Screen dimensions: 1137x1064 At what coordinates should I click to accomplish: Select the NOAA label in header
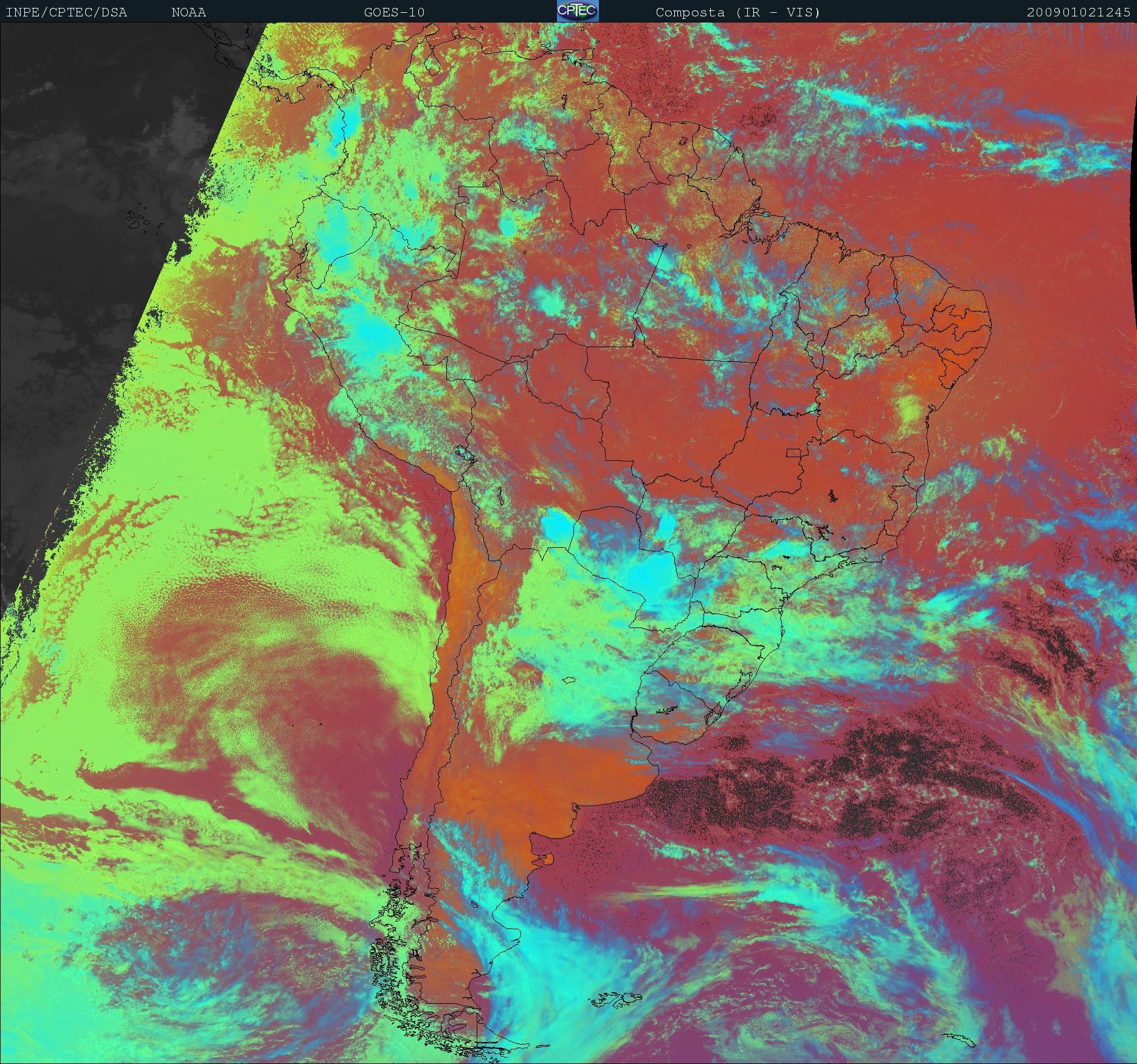coord(188,12)
